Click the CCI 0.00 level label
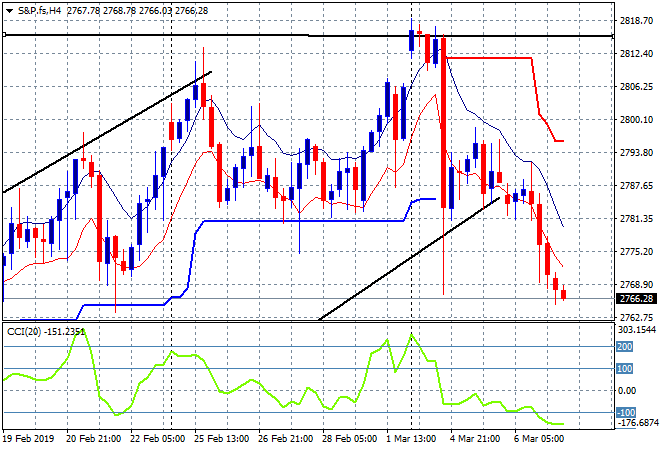Viewport: 660px width, 450px height. point(627,391)
